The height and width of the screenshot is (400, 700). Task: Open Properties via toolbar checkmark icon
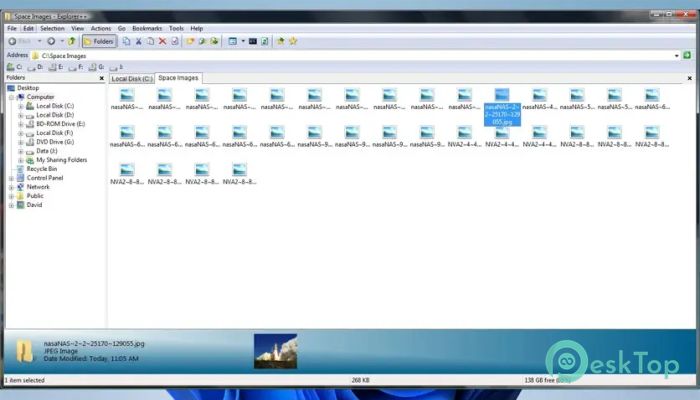pos(175,41)
